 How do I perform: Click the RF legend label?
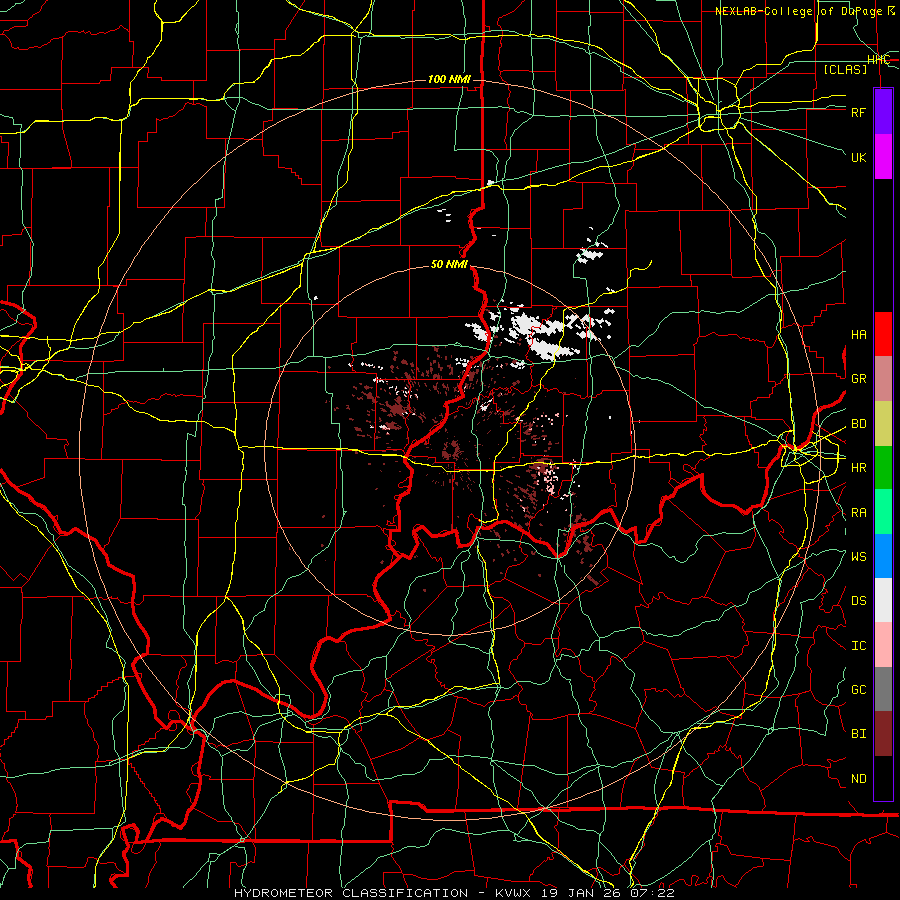point(859,112)
